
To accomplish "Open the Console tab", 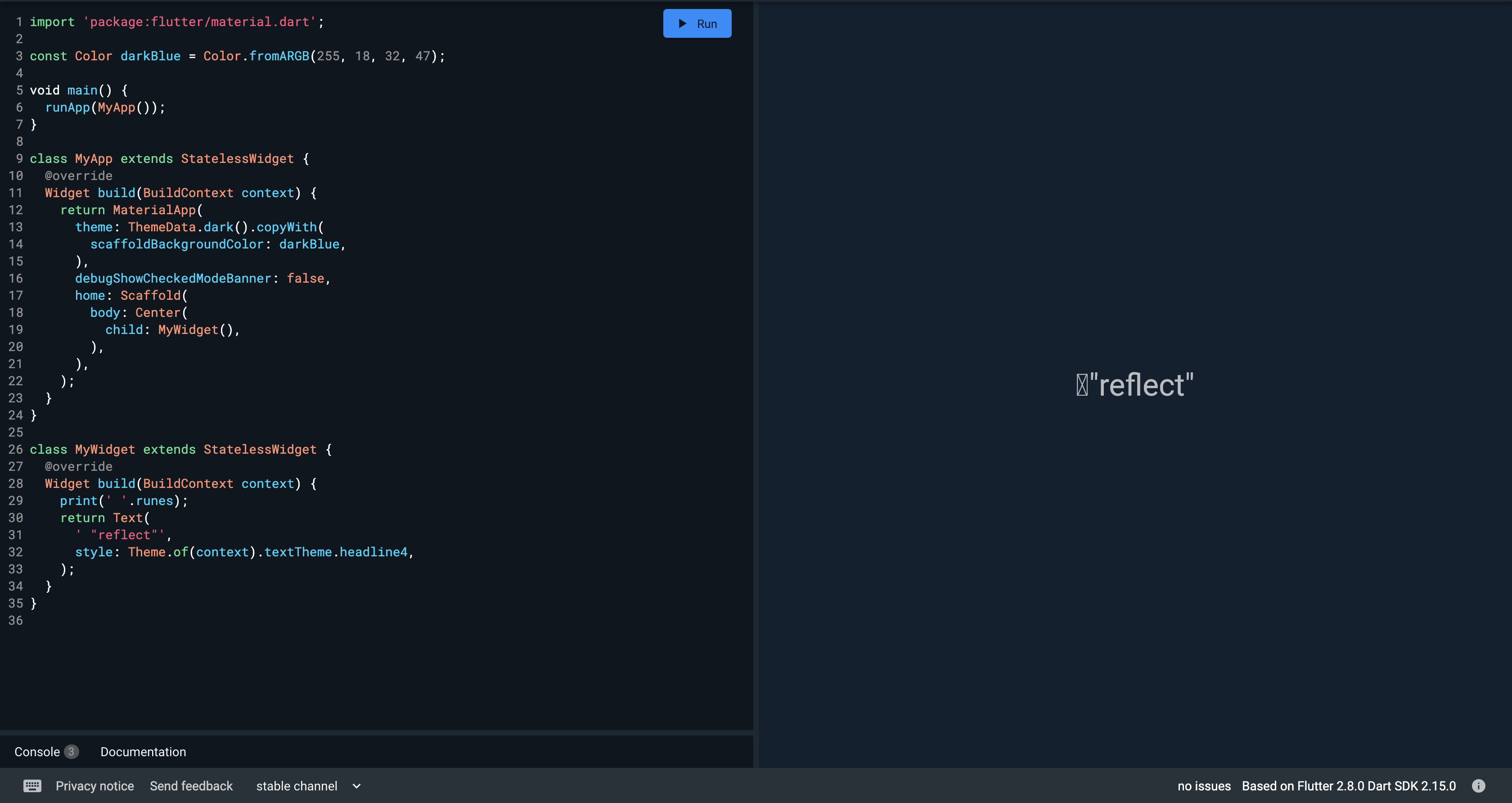I will tap(37, 752).
